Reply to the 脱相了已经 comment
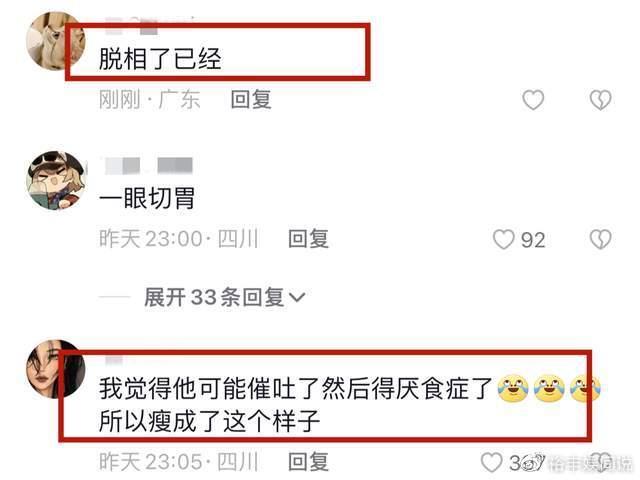Image resolution: width=640 pixels, height=480 pixels. click(251, 100)
